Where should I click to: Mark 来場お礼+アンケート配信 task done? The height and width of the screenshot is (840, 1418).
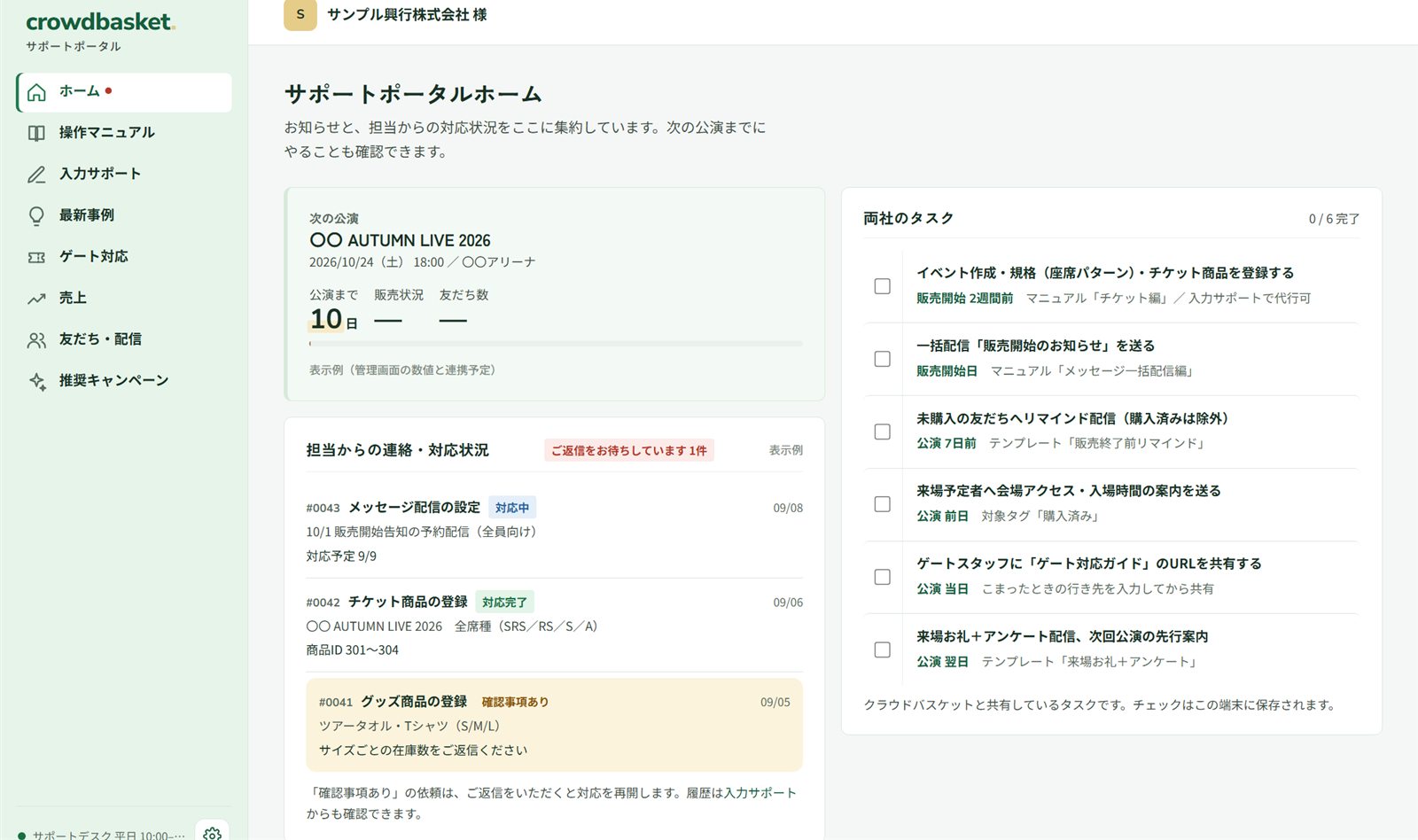[882, 649]
